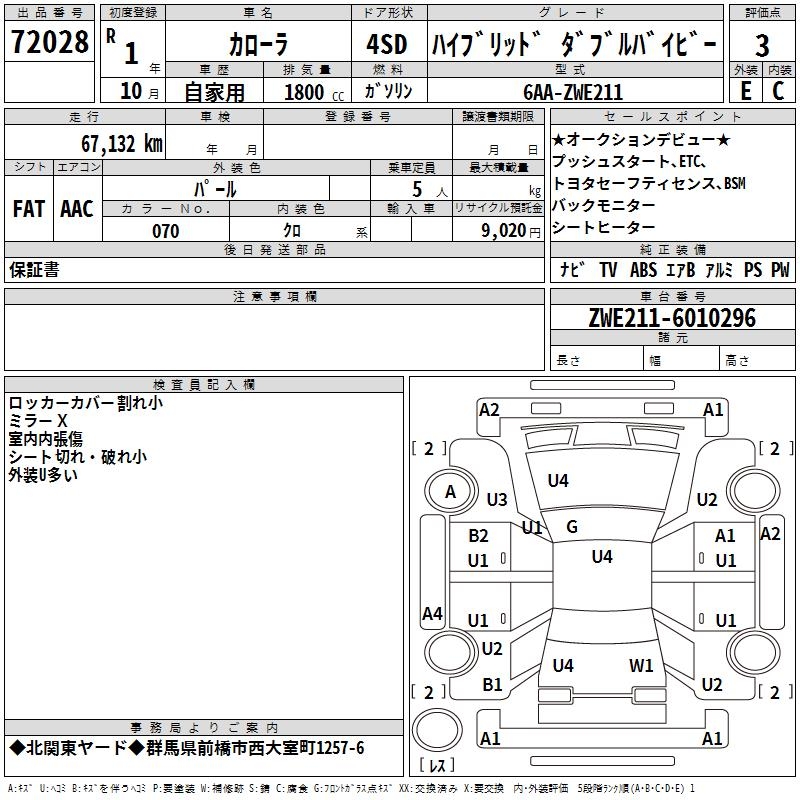The height and width of the screenshot is (800, 800).
Task: Click the B2 dent mark on the car diagram
Action: (x=479, y=536)
